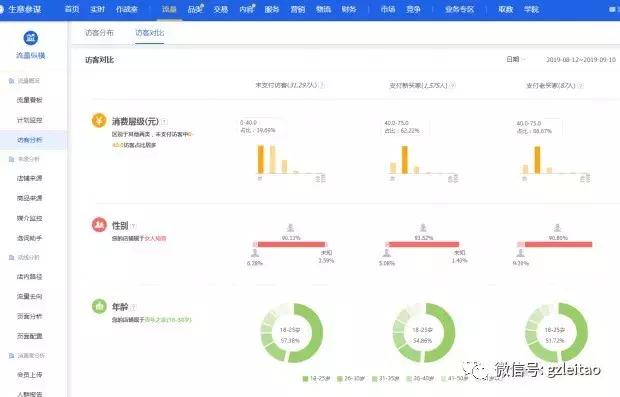Click help icon next to 未支付访客

(322, 85)
